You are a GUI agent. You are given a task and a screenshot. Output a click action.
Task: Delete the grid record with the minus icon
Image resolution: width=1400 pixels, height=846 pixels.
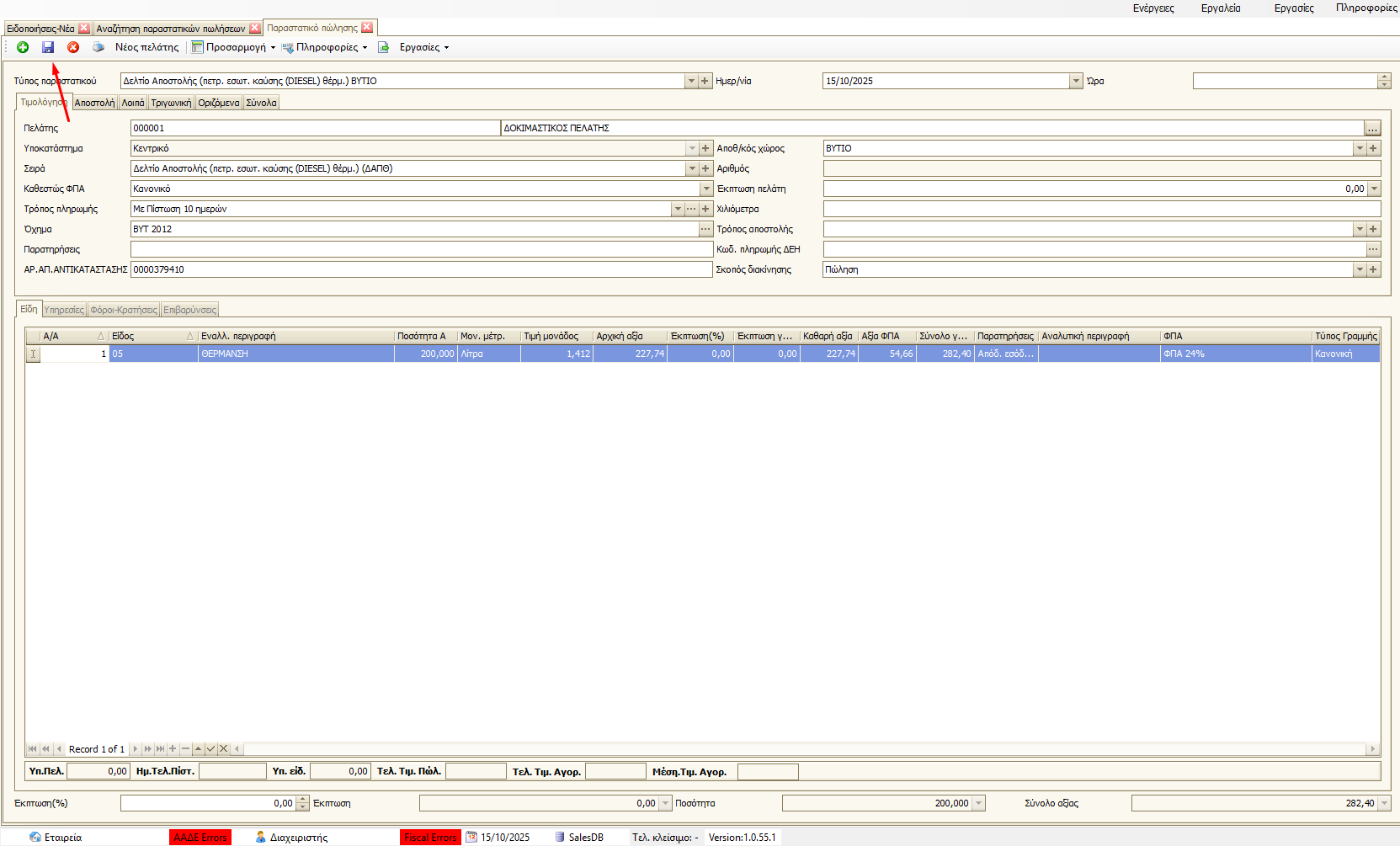(x=185, y=748)
